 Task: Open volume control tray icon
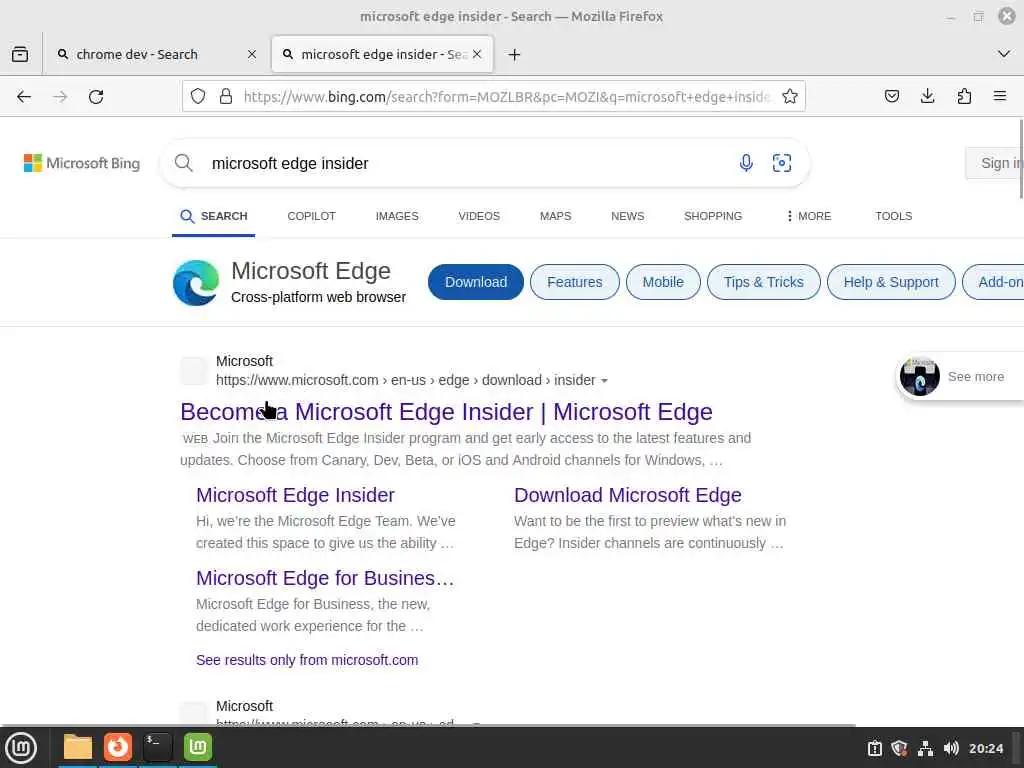(951, 748)
